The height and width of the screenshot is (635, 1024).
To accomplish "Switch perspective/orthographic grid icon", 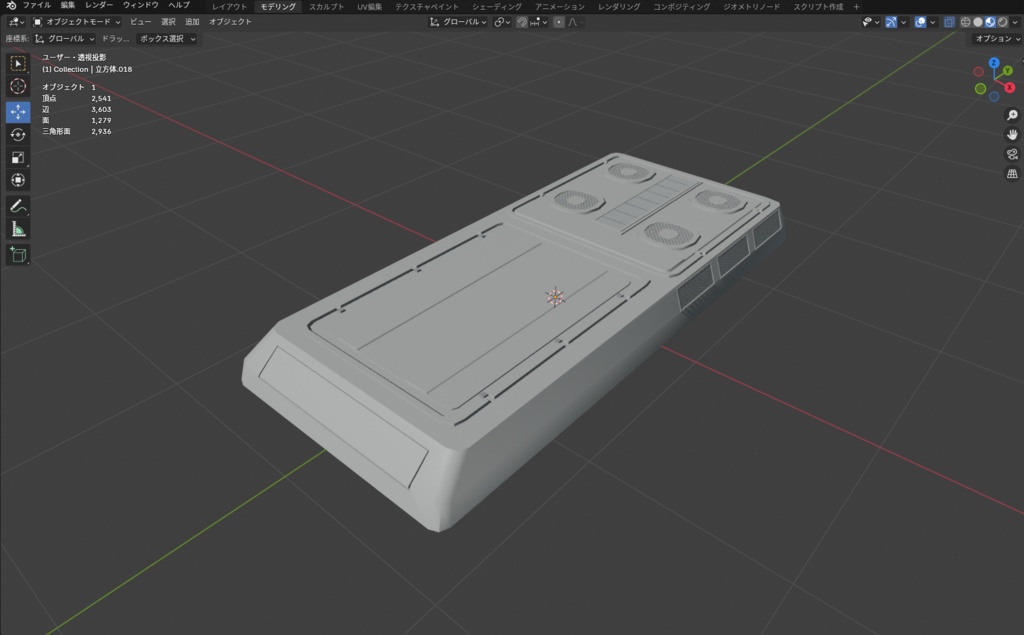I will click(x=1012, y=174).
